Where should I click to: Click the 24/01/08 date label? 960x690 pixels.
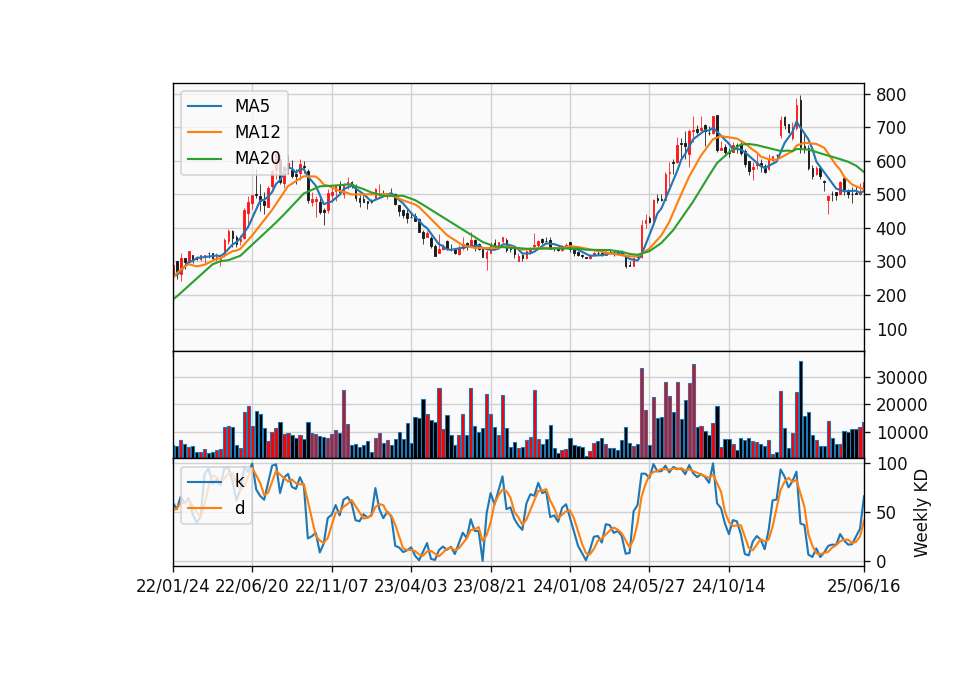570,587
